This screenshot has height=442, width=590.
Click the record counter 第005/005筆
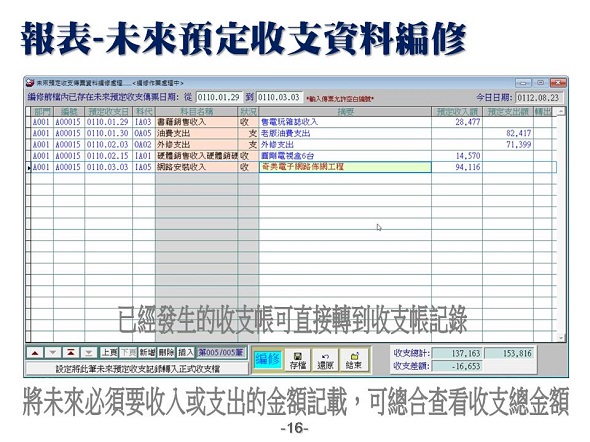pos(221,353)
